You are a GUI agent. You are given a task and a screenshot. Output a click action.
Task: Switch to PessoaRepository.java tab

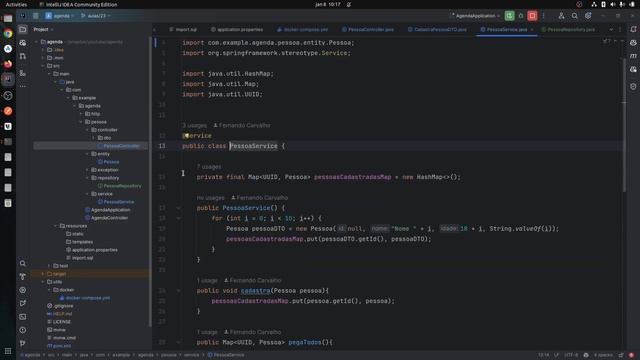coord(568,29)
